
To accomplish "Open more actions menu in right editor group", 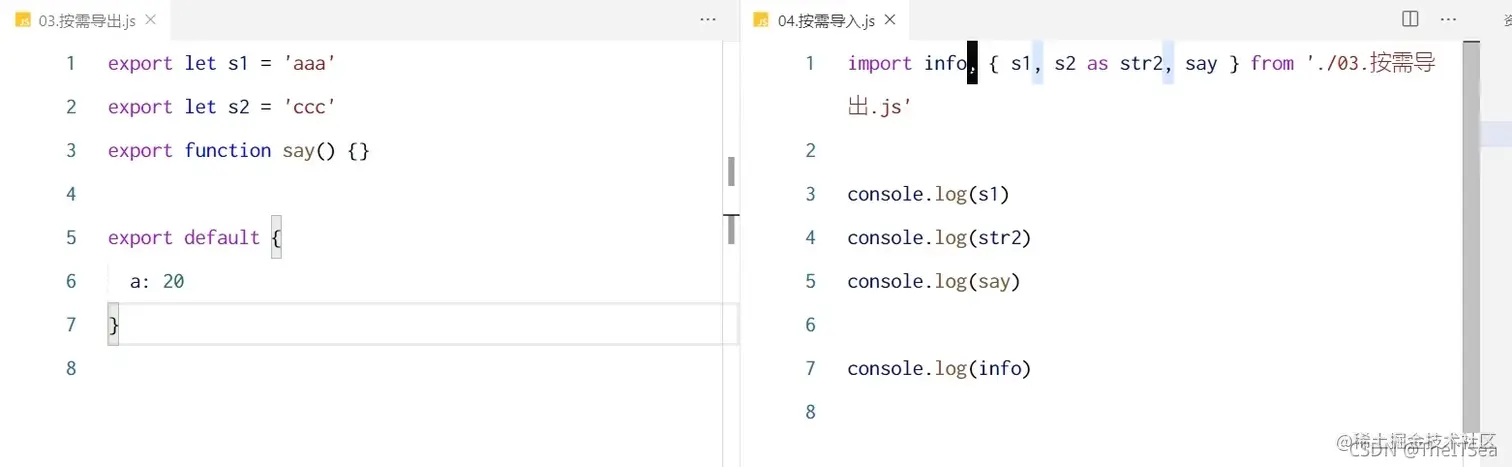I will (1448, 19).
